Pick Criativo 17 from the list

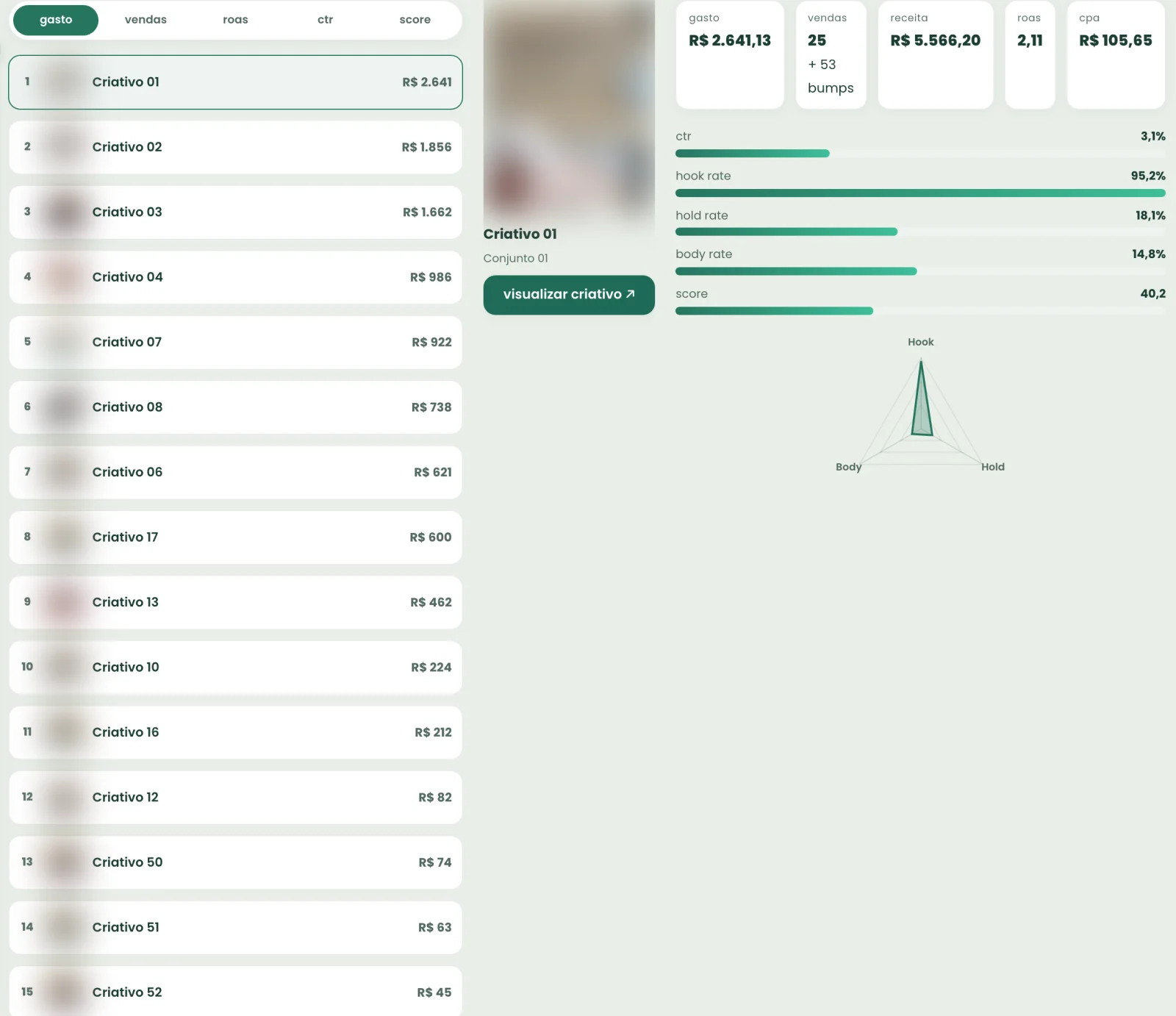pyautogui.click(x=235, y=537)
